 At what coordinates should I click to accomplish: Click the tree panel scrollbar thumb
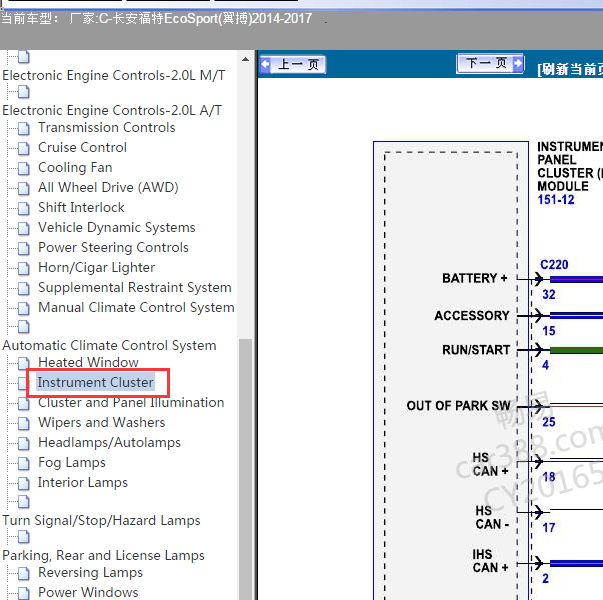[x=245, y=469]
